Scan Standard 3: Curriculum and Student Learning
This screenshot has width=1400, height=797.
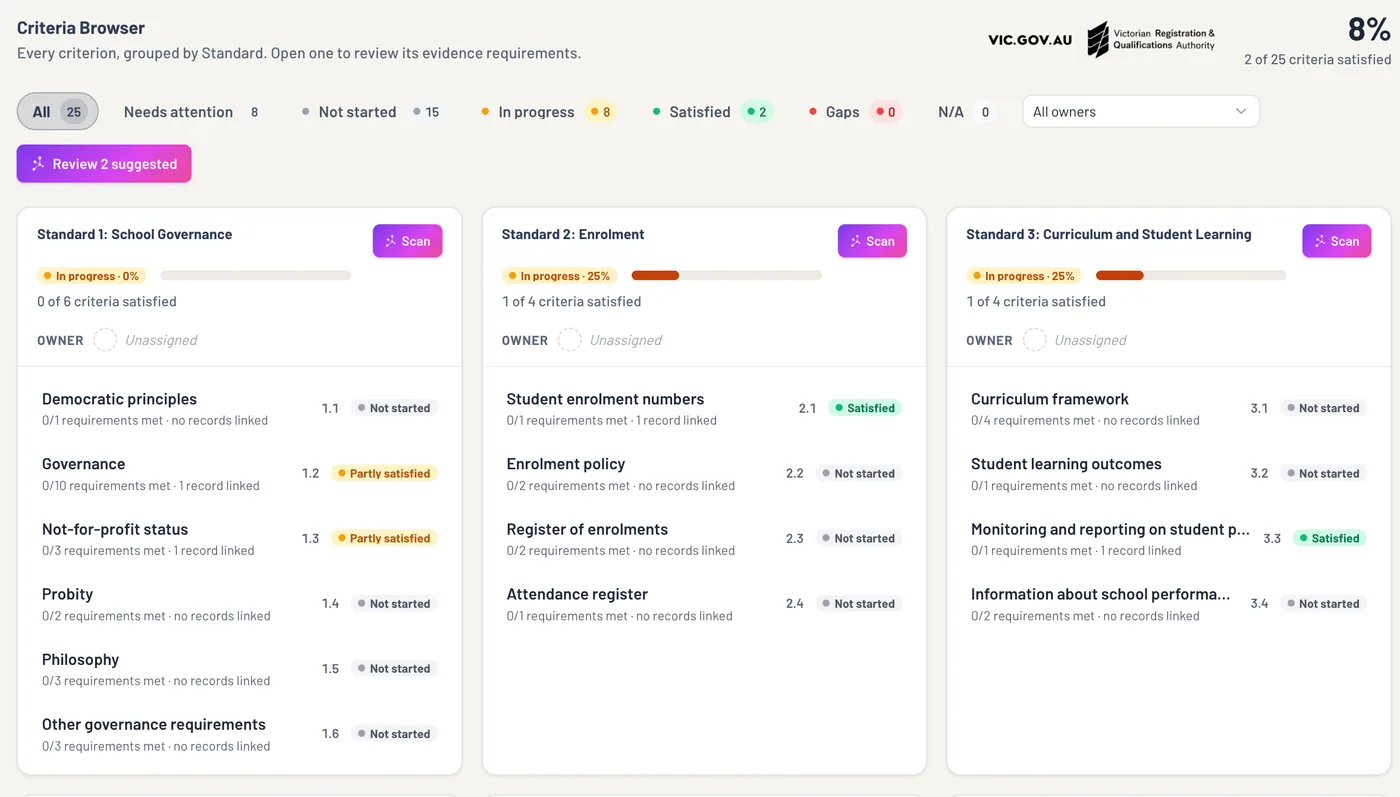click(x=1337, y=241)
